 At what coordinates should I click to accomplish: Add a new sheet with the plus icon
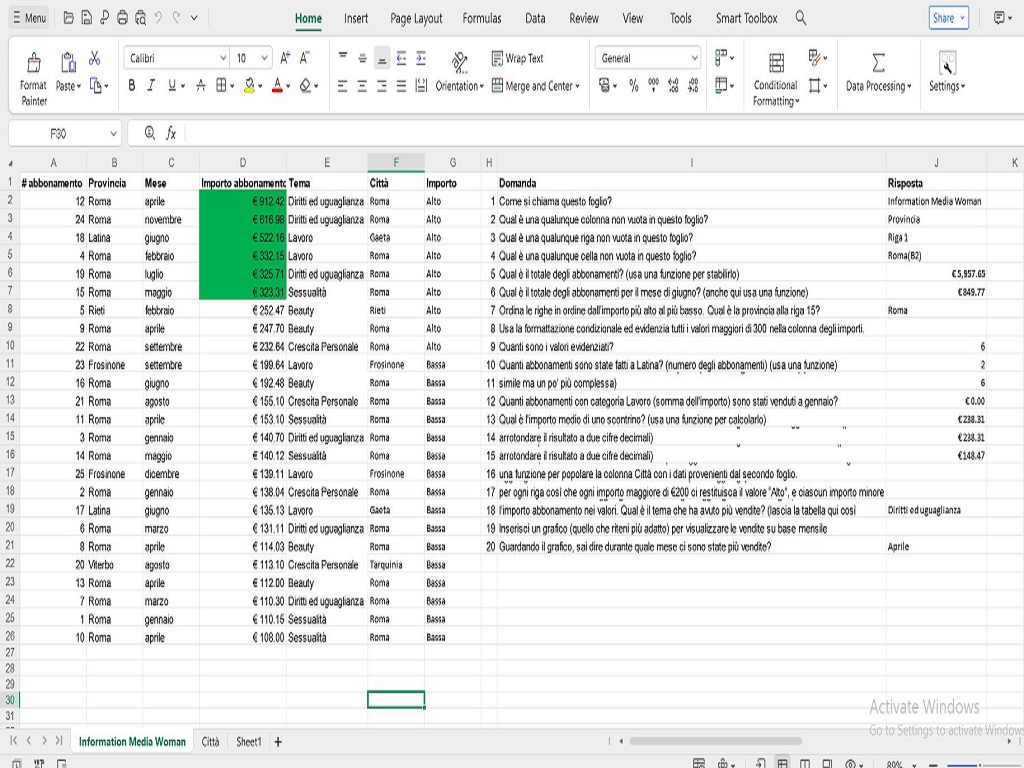278,741
